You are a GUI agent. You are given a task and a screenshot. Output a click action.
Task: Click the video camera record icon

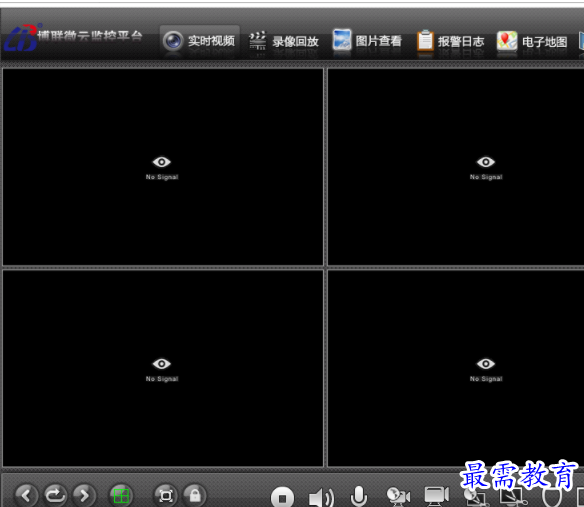[437, 496]
